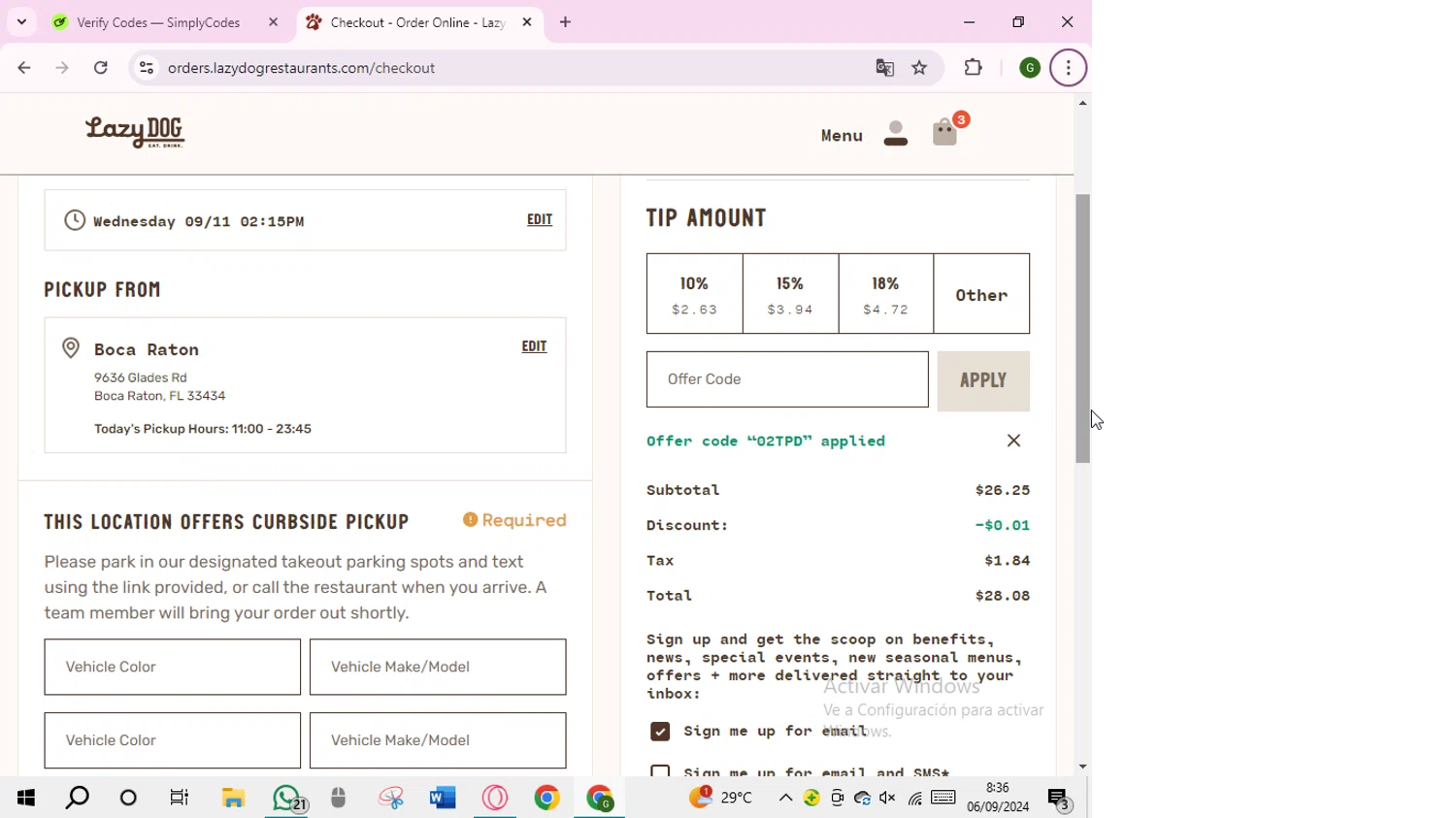Focus the first Vehicle Color field
The width and height of the screenshot is (1456, 818).
pos(173,667)
